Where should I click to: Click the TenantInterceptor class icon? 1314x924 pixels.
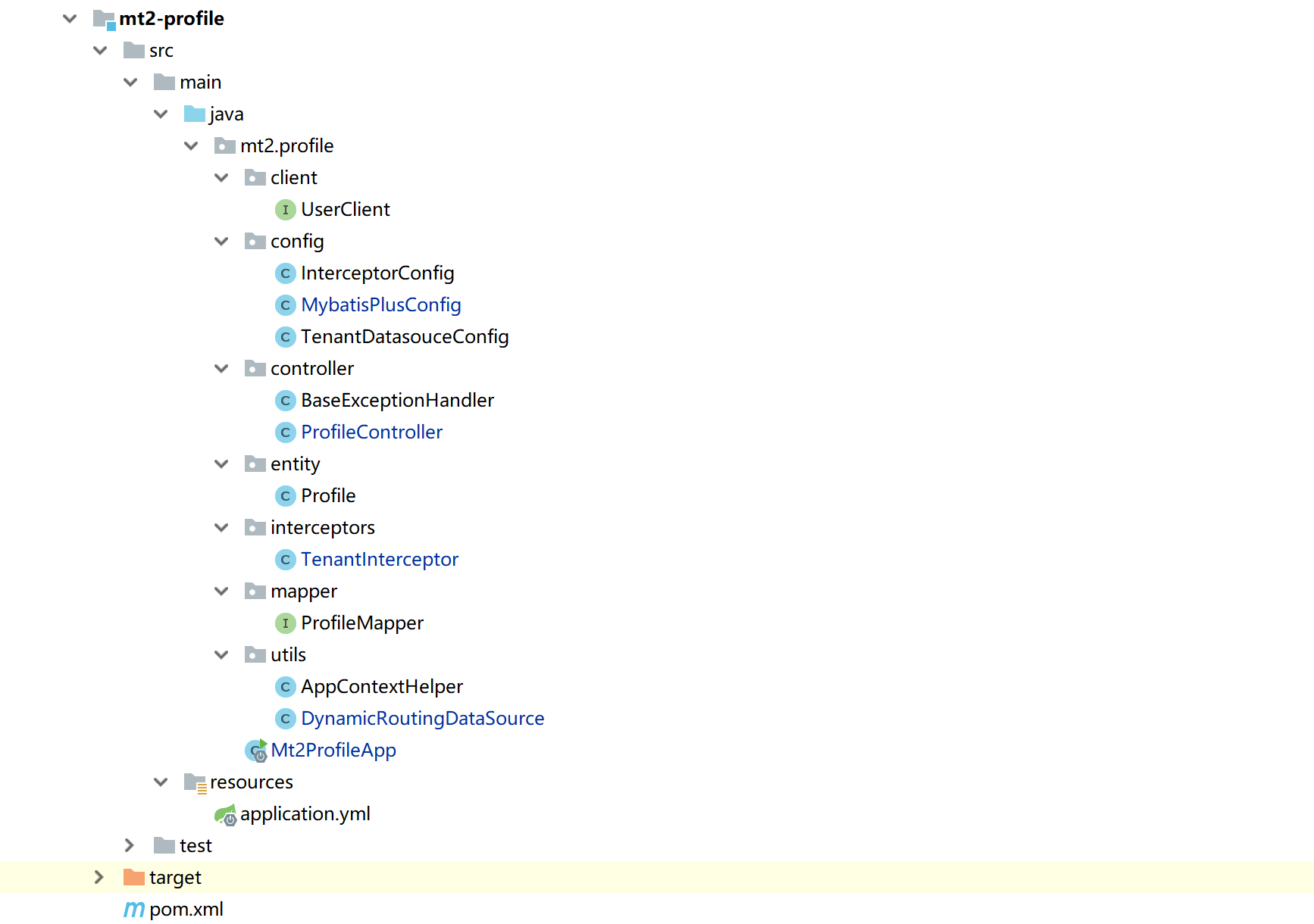pyautogui.click(x=286, y=559)
